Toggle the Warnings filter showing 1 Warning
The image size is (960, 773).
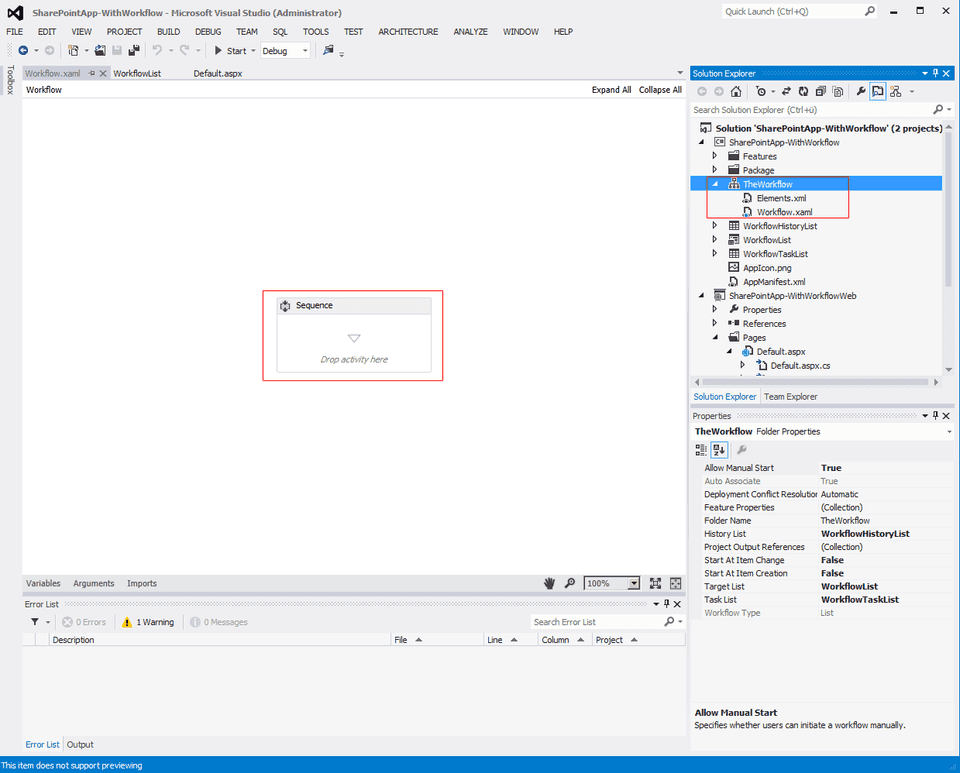click(x=148, y=621)
